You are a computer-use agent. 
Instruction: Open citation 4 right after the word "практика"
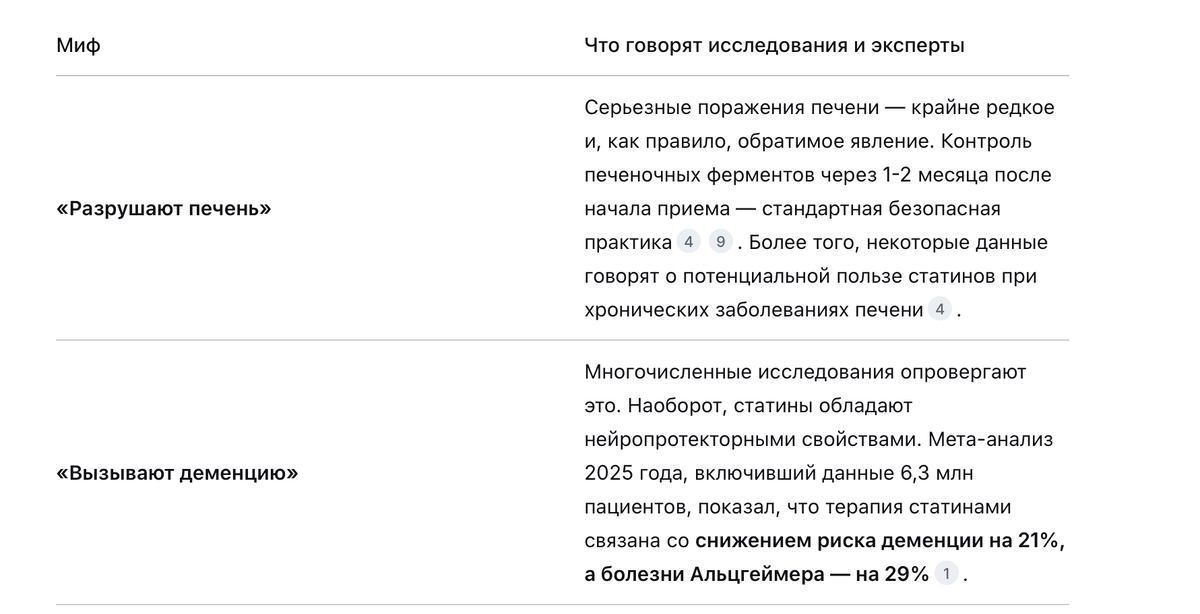pos(688,242)
